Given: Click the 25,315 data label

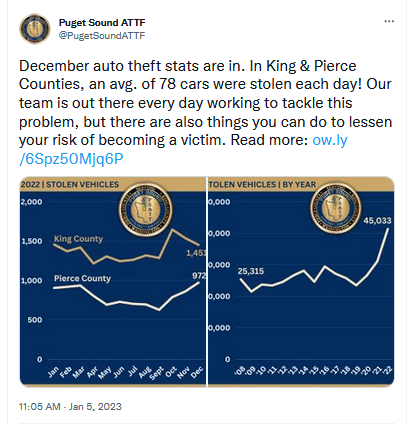Looking at the screenshot, I should click(x=251, y=271).
